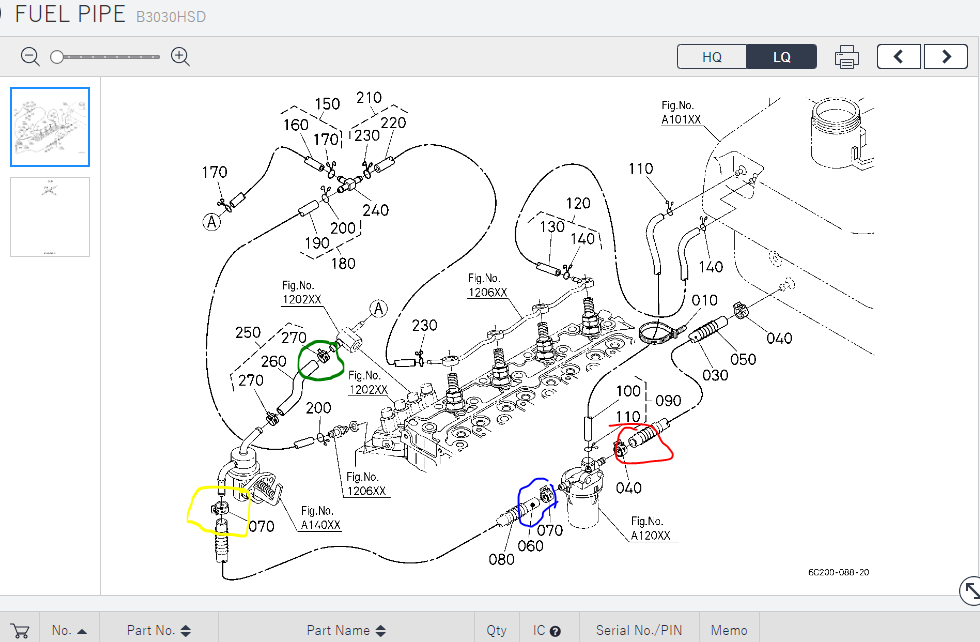Go to next diagram with right arrow
This screenshot has width=980, height=642.
point(945,57)
